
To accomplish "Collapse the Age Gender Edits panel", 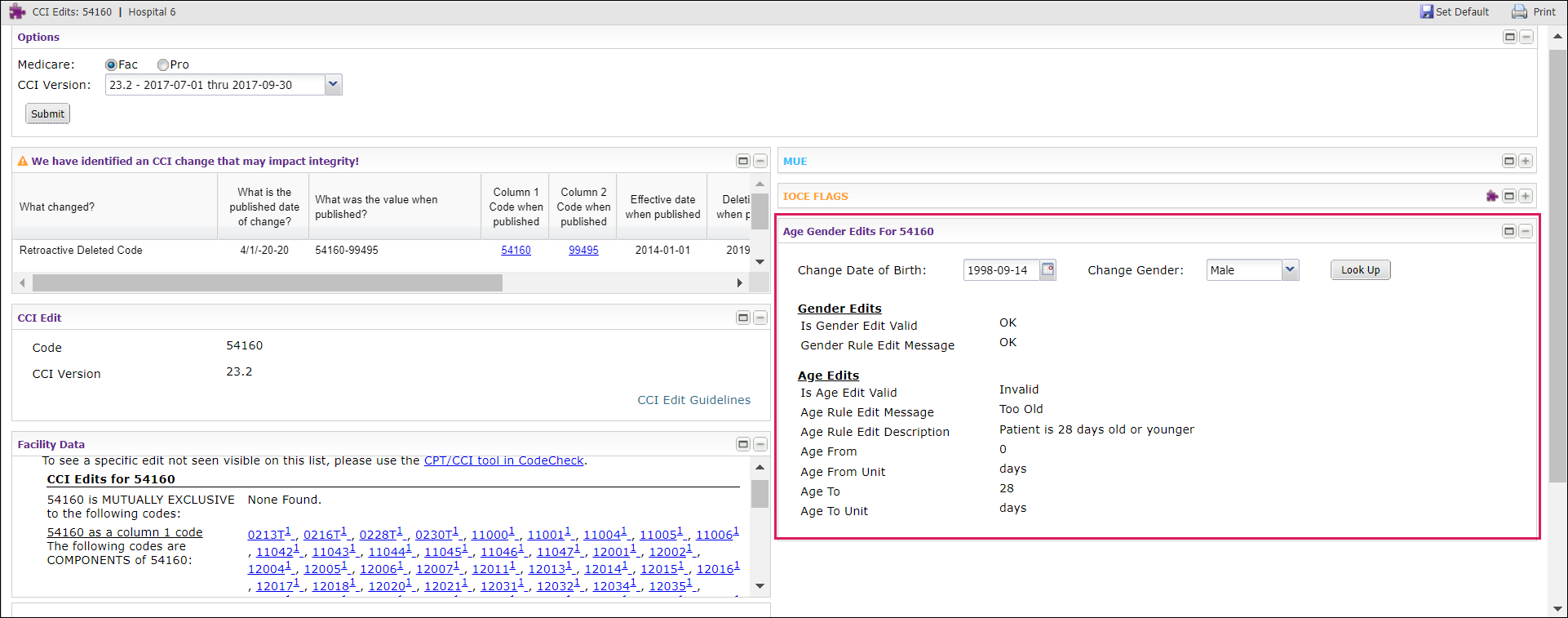I will click(1526, 232).
